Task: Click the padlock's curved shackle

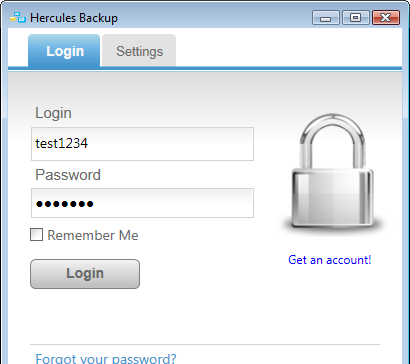Action: click(332, 140)
